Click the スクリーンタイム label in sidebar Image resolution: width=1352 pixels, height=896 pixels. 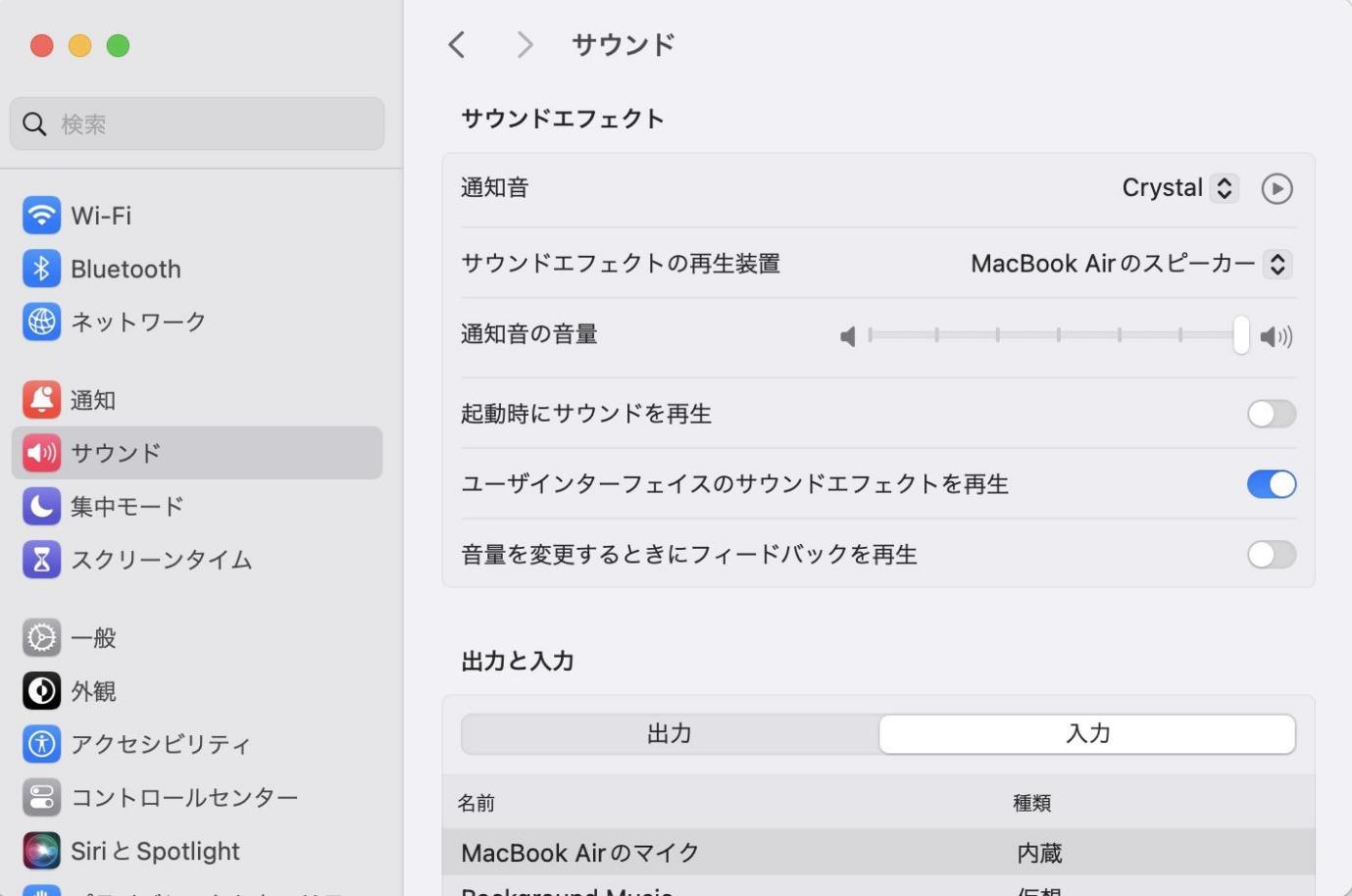[x=162, y=560]
